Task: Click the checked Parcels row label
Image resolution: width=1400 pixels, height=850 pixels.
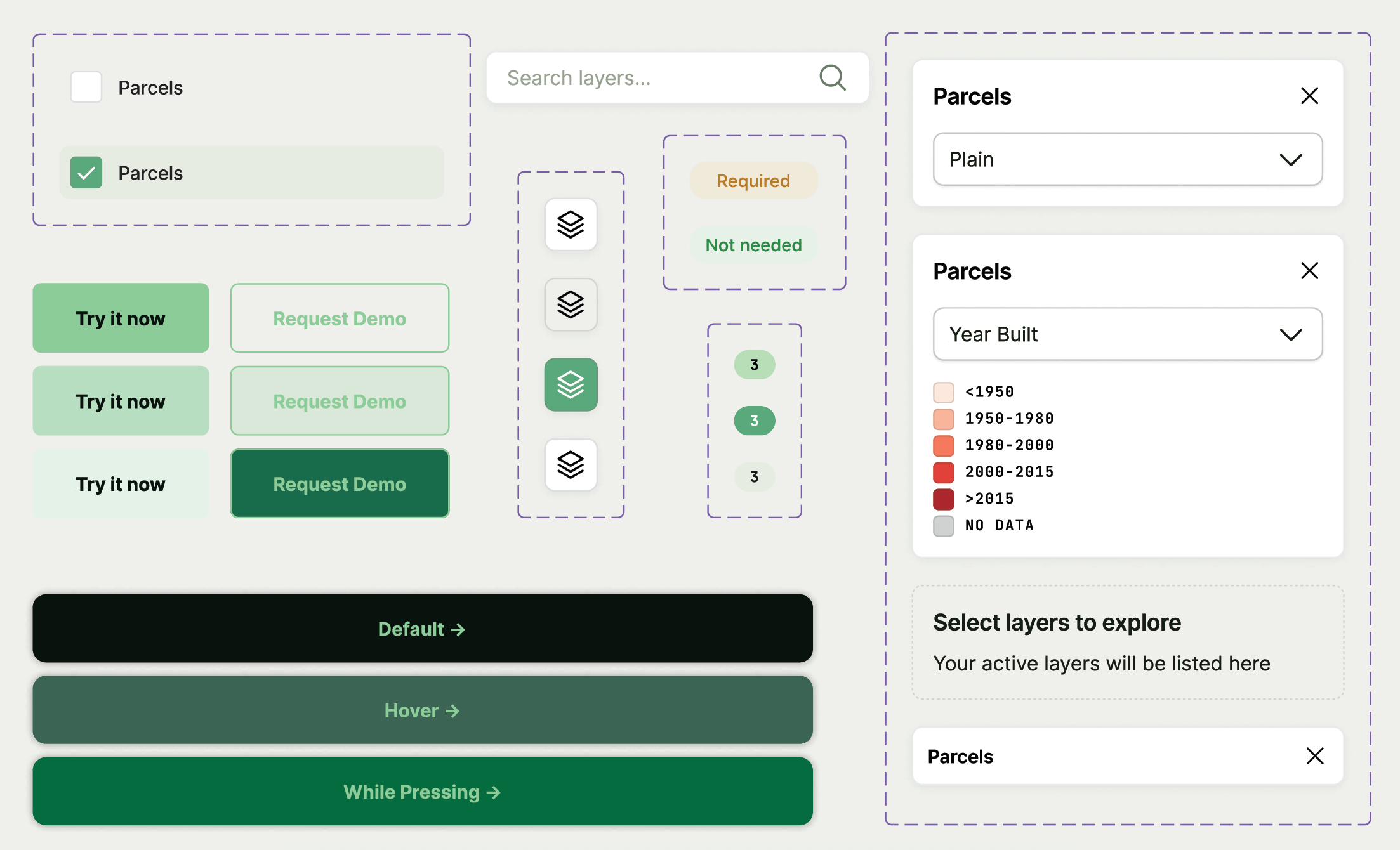Action: pyautogui.click(x=150, y=173)
